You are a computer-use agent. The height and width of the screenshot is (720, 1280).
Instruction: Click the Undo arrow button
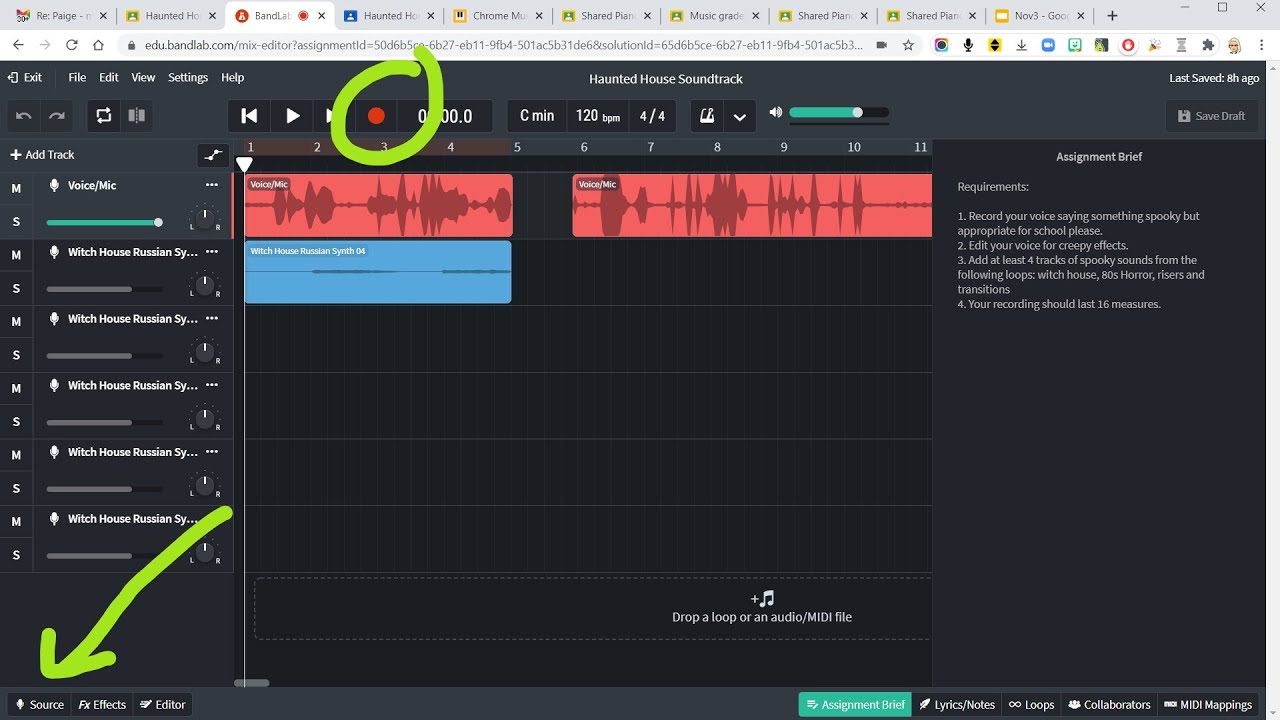(24, 116)
